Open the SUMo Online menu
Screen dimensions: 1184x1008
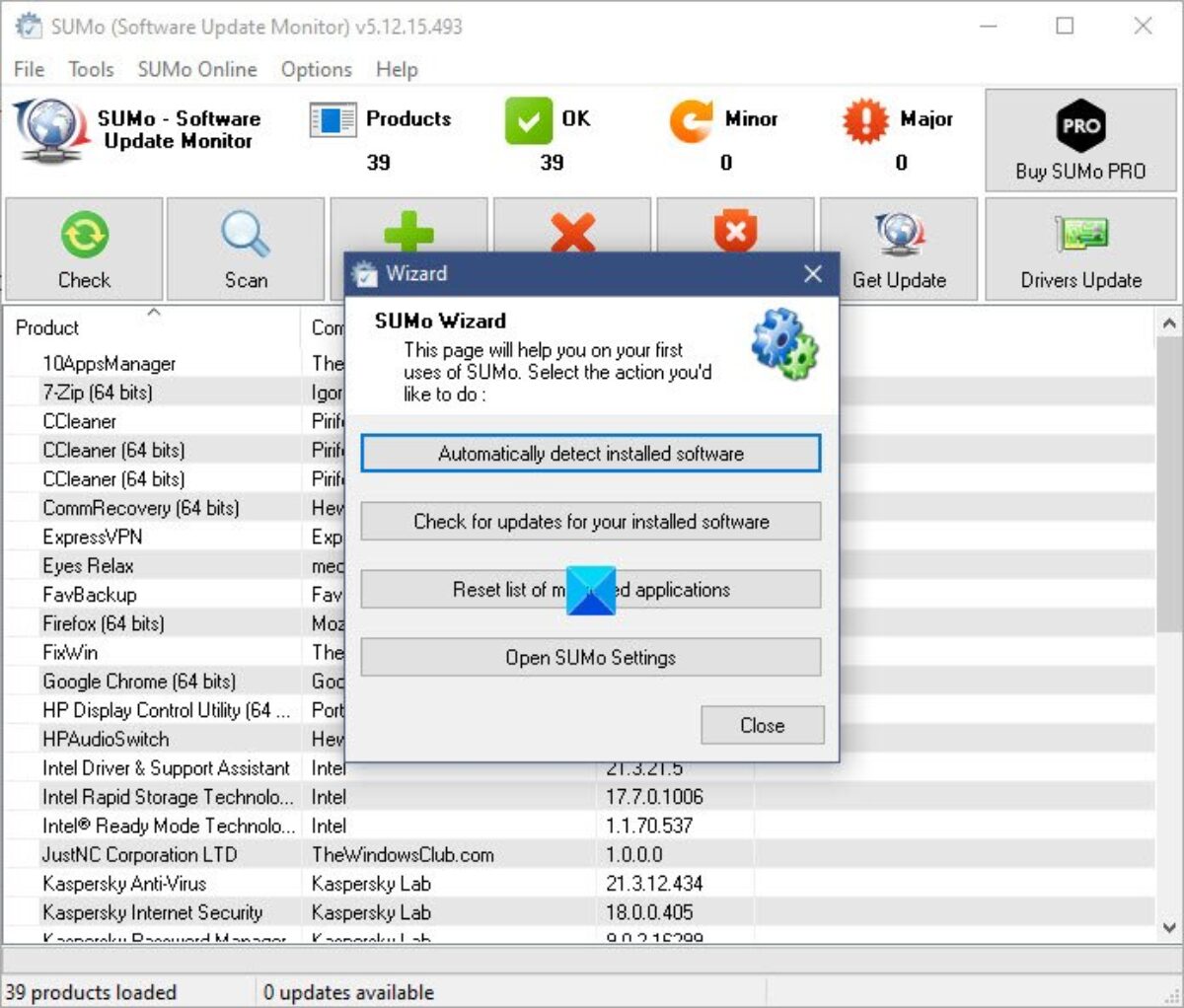[197, 69]
